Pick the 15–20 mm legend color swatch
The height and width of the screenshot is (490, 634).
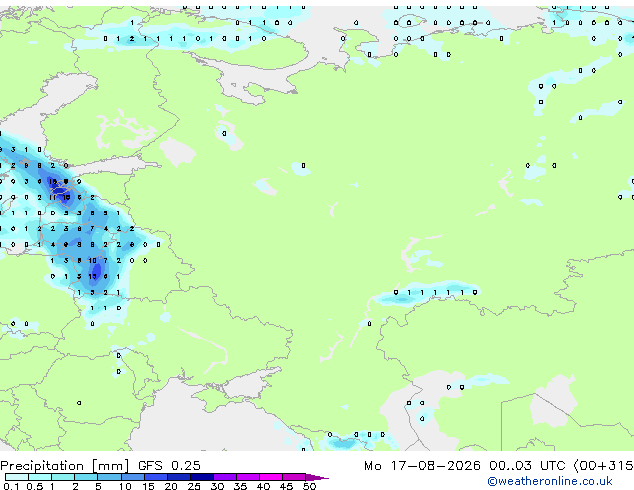pos(155,477)
